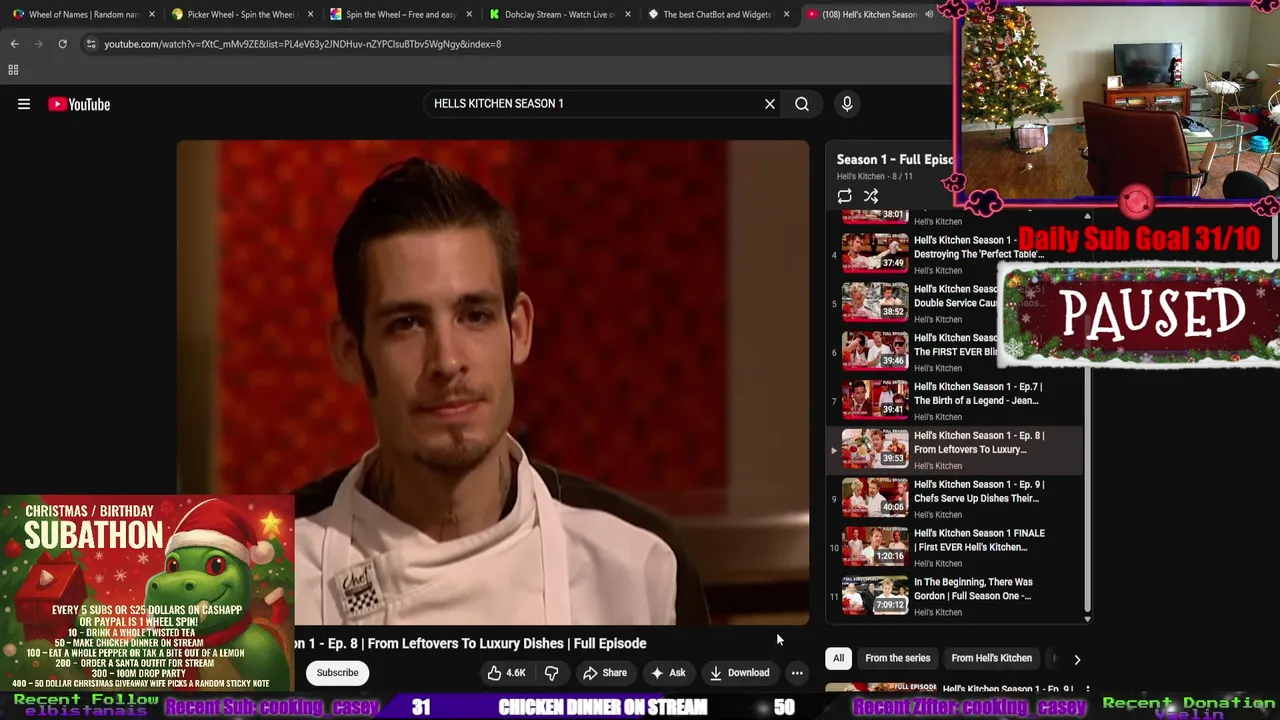This screenshot has height=720, width=1280.
Task: Show more filter chips with right chevron
Action: tap(1077, 659)
